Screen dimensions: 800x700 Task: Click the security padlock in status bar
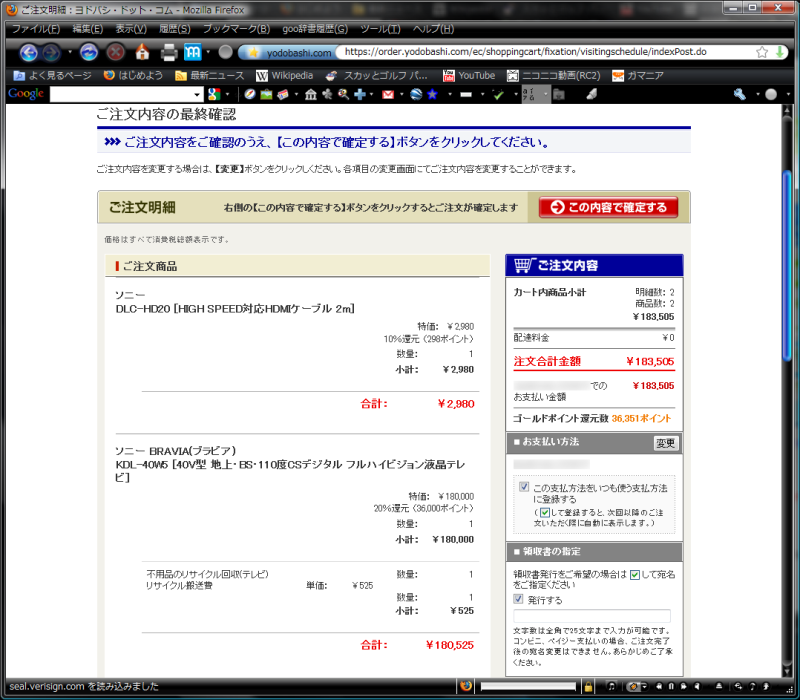point(588,687)
